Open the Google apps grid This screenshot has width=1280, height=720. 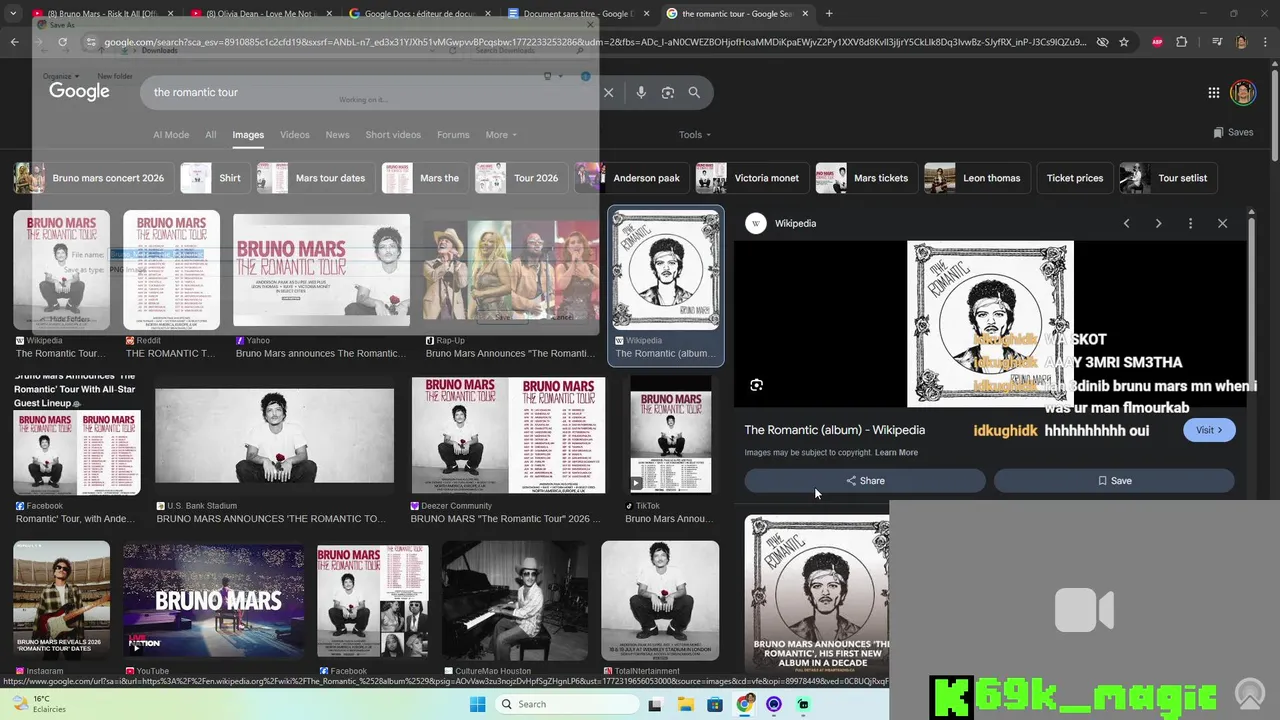point(1213,92)
